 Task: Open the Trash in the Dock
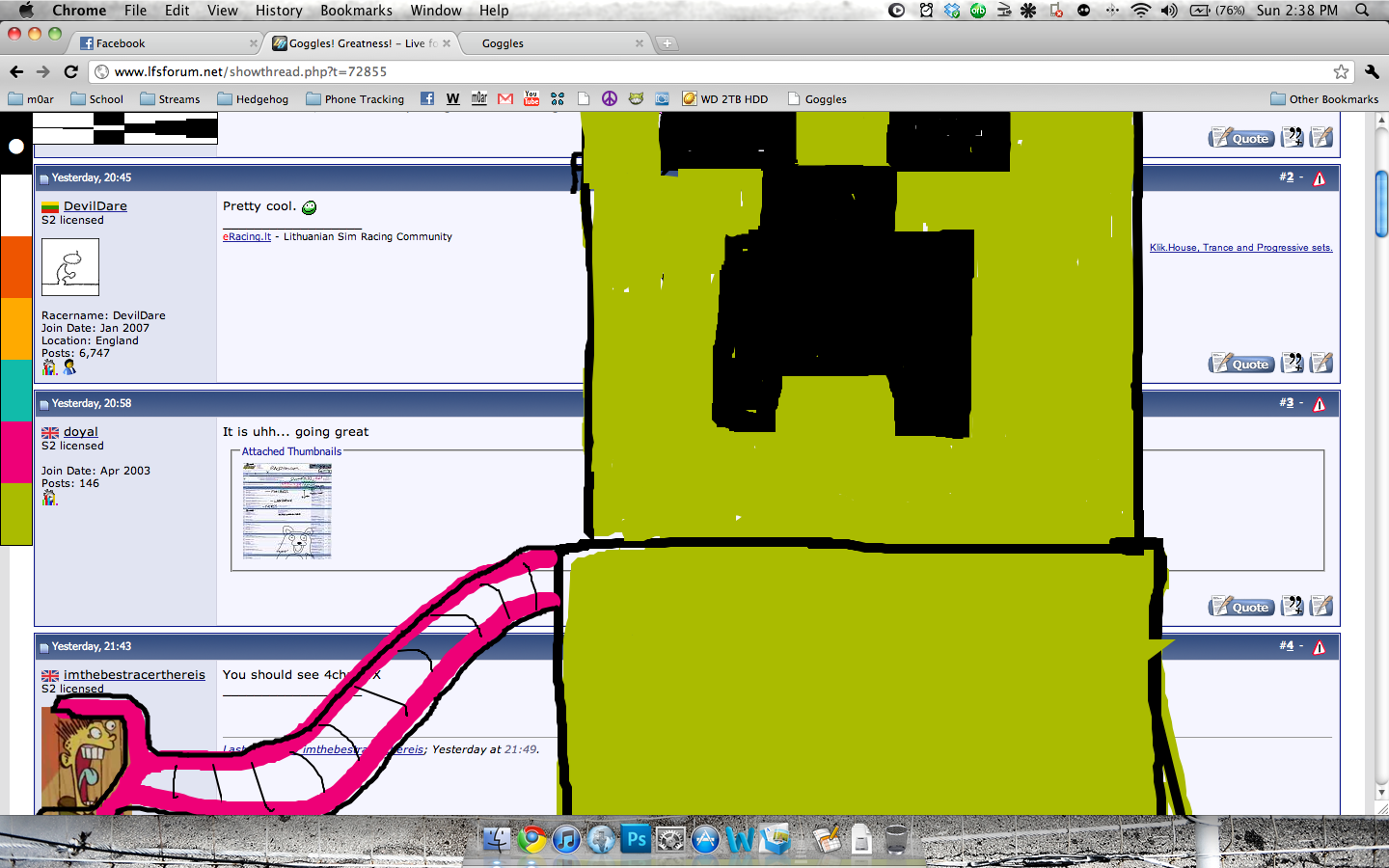coord(896,839)
